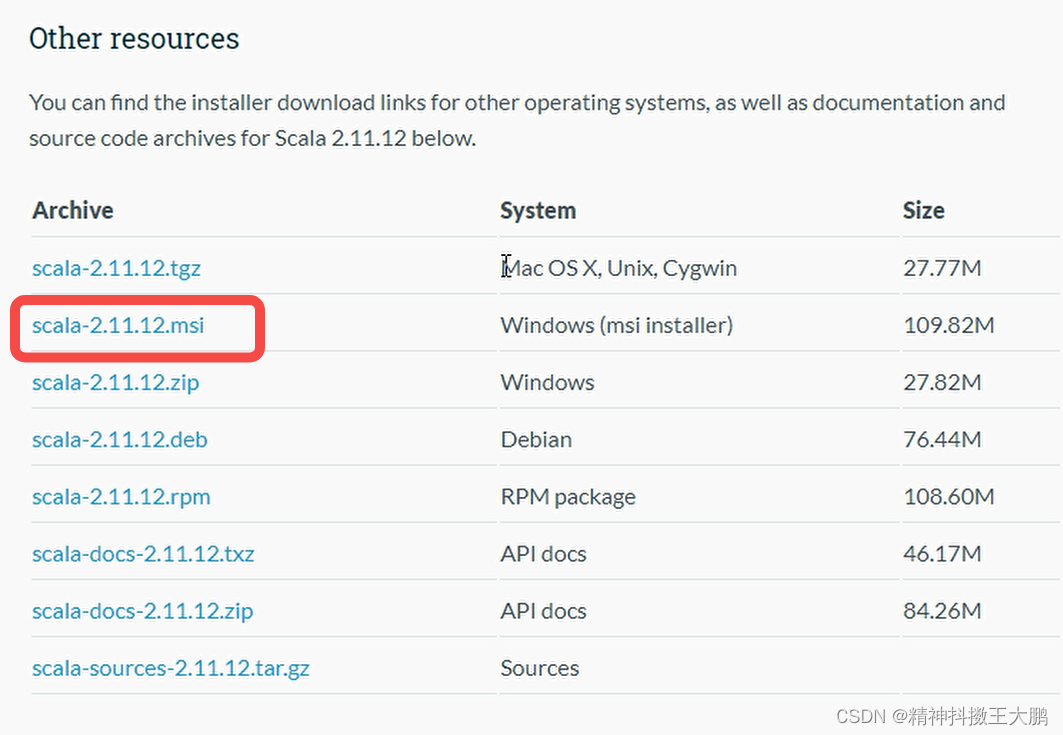The image size is (1063, 735).
Task: Select the 'Debian' system cell
Action: tap(536, 439)
